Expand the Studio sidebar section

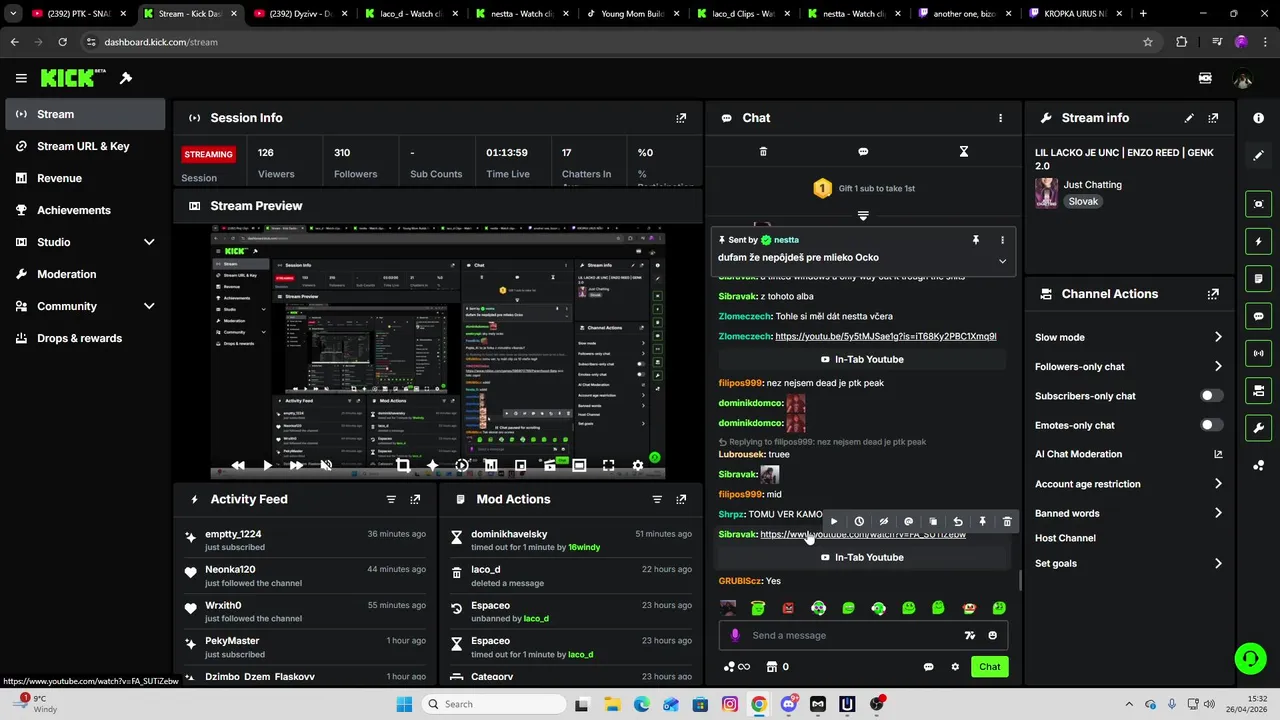pos(149,242)
